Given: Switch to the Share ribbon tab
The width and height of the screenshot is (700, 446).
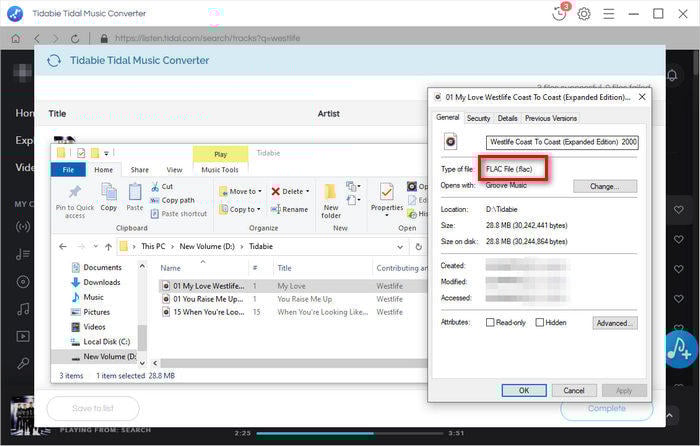Looking at the screenshot, I should tap(139, 170).
